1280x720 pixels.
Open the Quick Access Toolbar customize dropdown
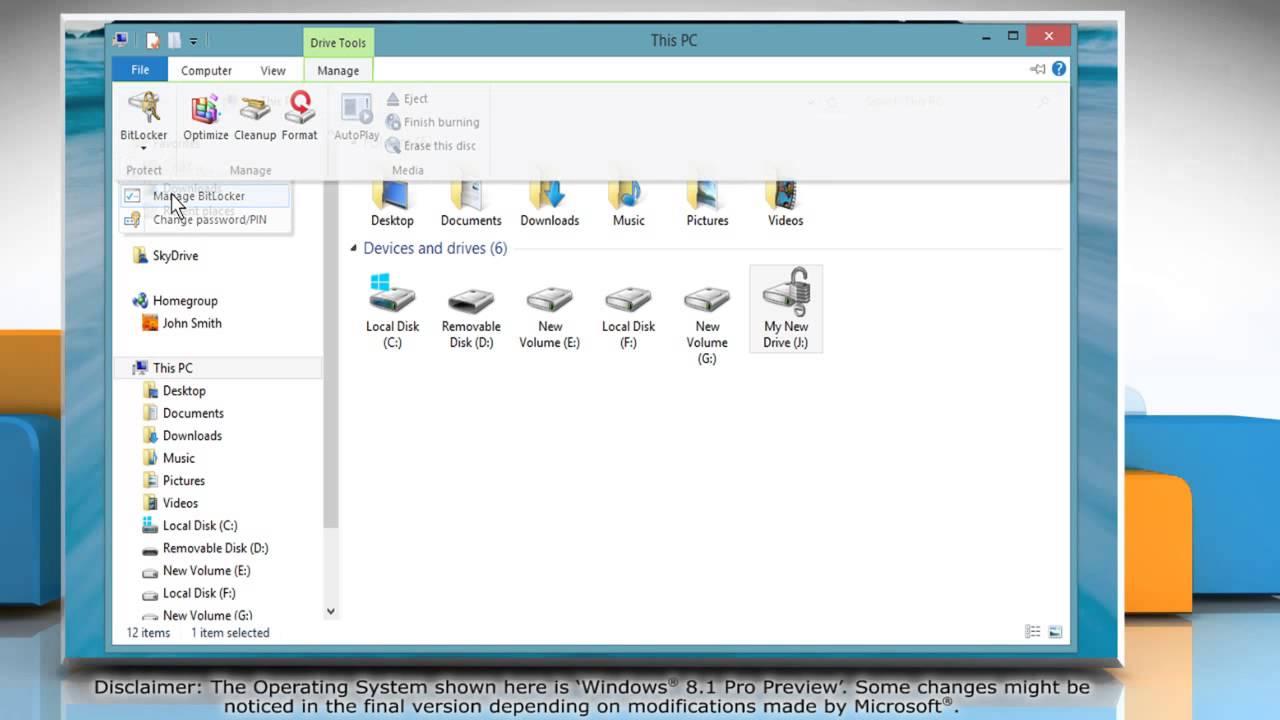click(x=194, y=41)
